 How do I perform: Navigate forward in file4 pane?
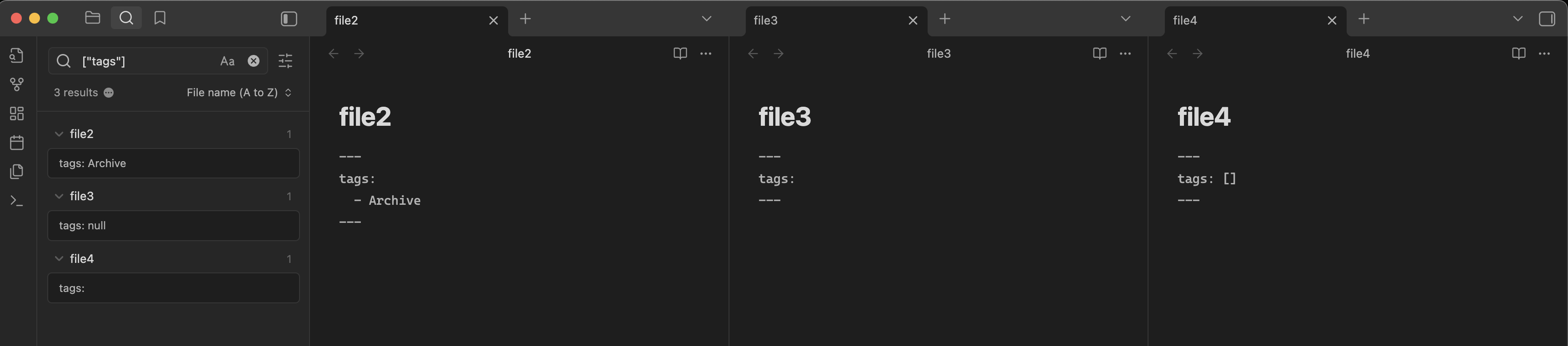[x=1198, y=54]
